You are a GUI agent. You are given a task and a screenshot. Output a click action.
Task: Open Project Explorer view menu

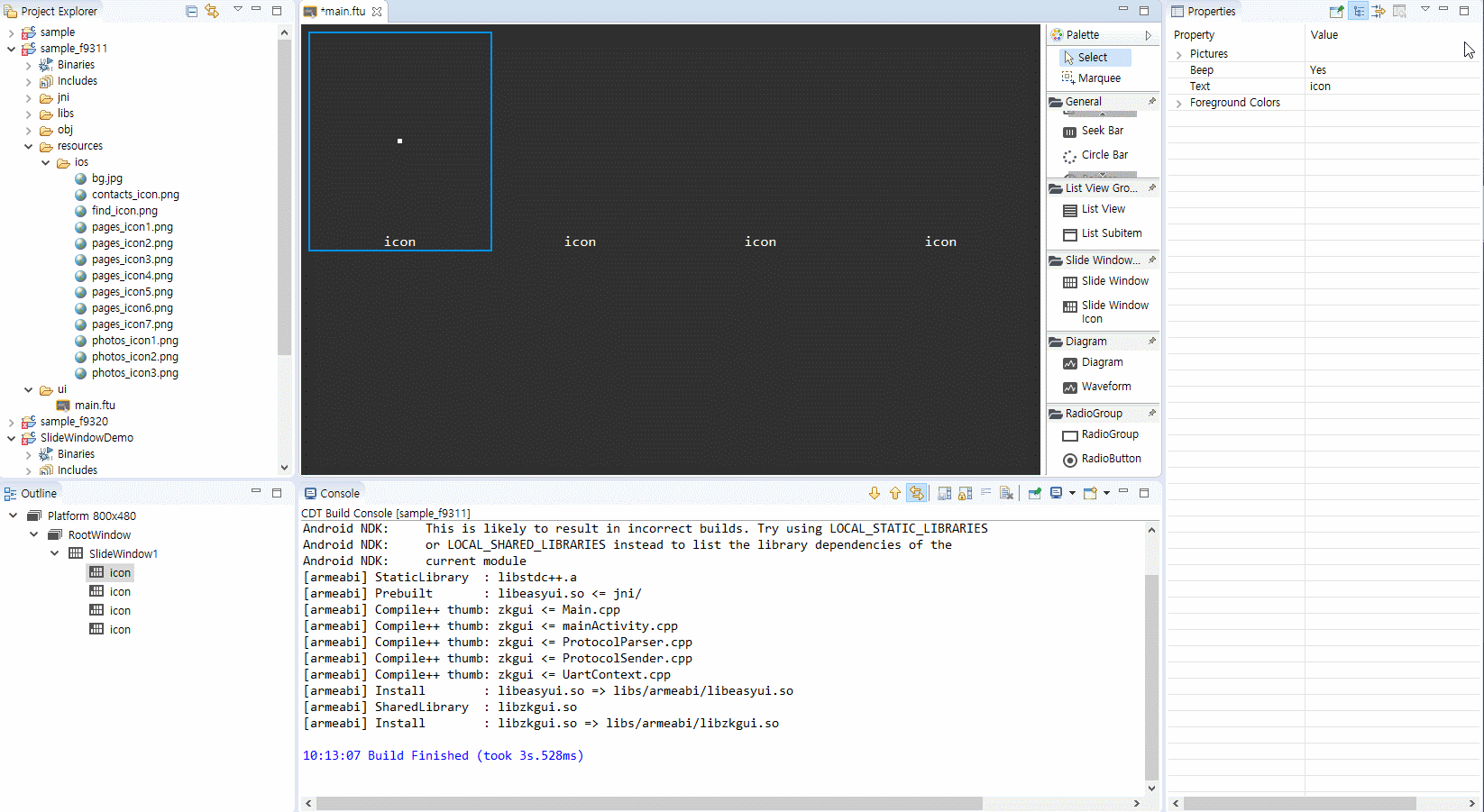click(x=238, y=9)
